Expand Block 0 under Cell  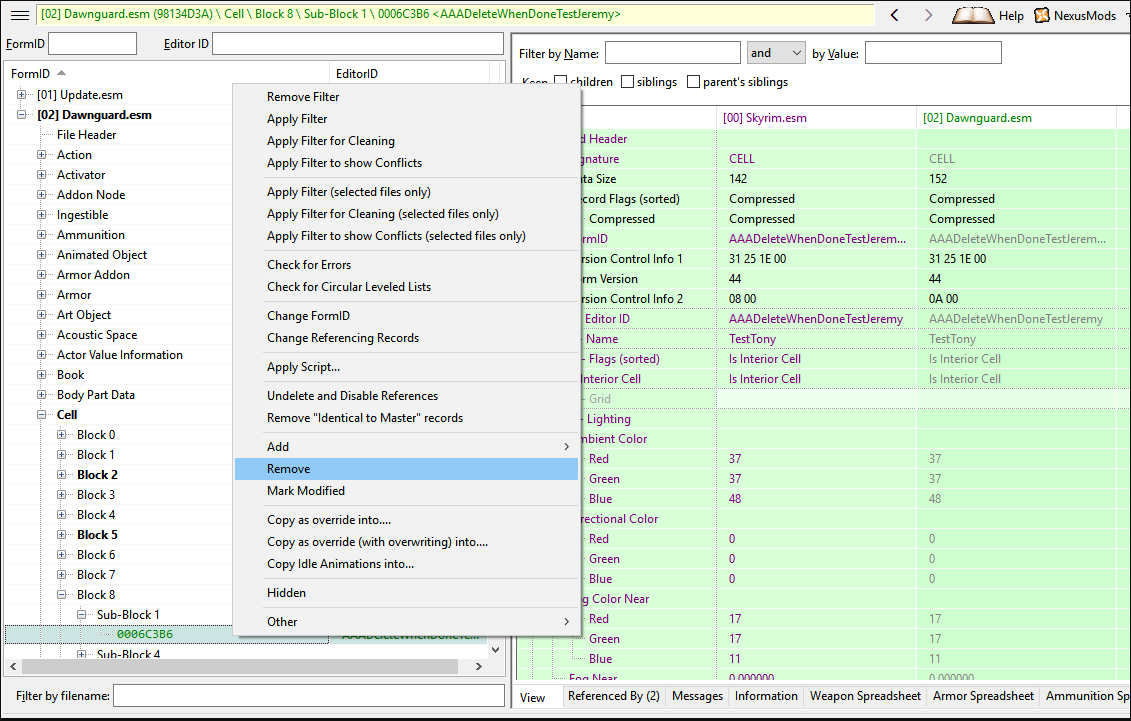(x=62, y=435)
